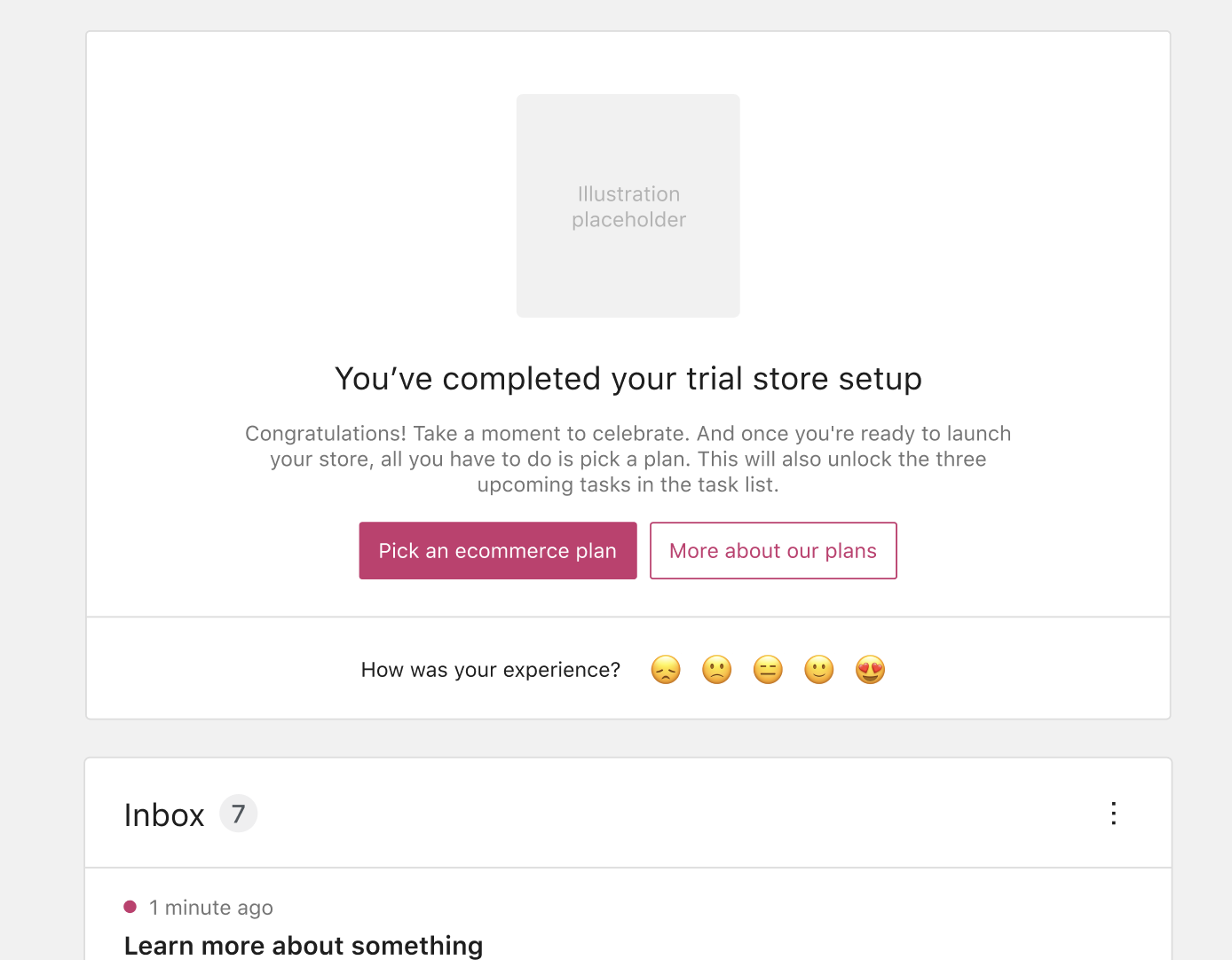Viewport: 1232px width, 960px height.
Task: Click the Inbox unread count badge showing 7
Action: pyautogui.click(x=237, y=813)
